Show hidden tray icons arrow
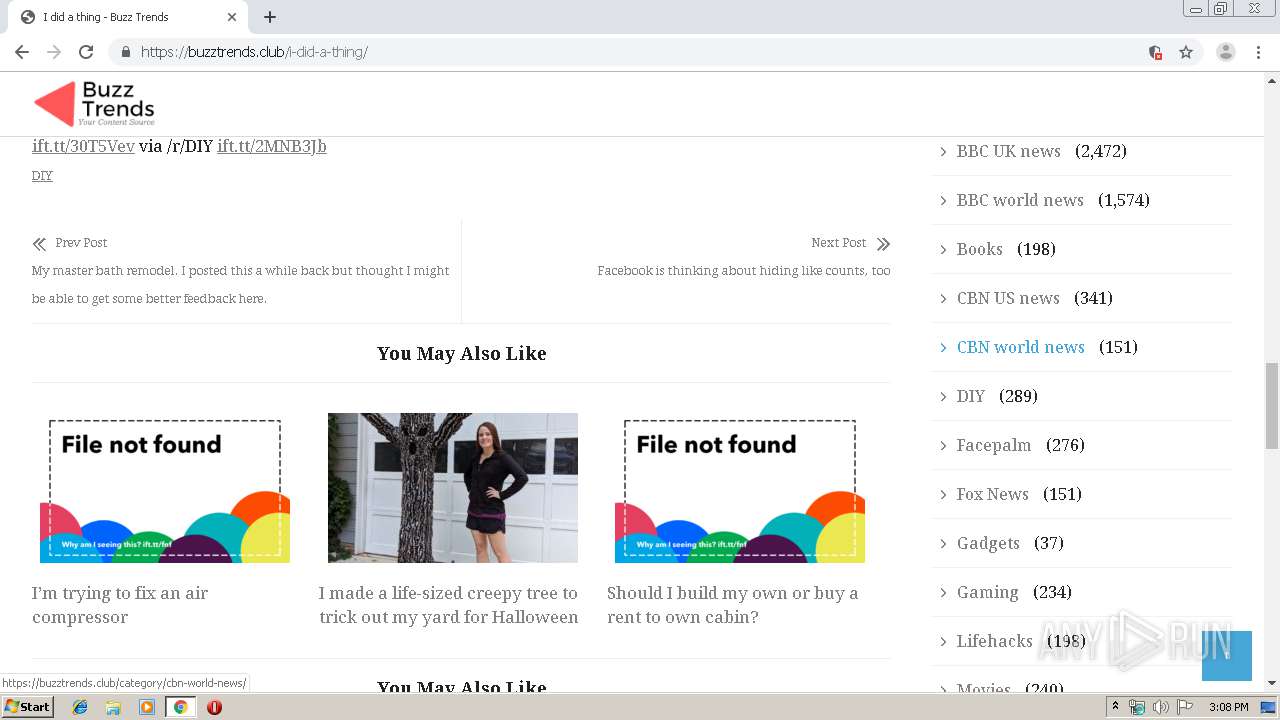Screen dimensions: 1280x720 point(1115,707)
